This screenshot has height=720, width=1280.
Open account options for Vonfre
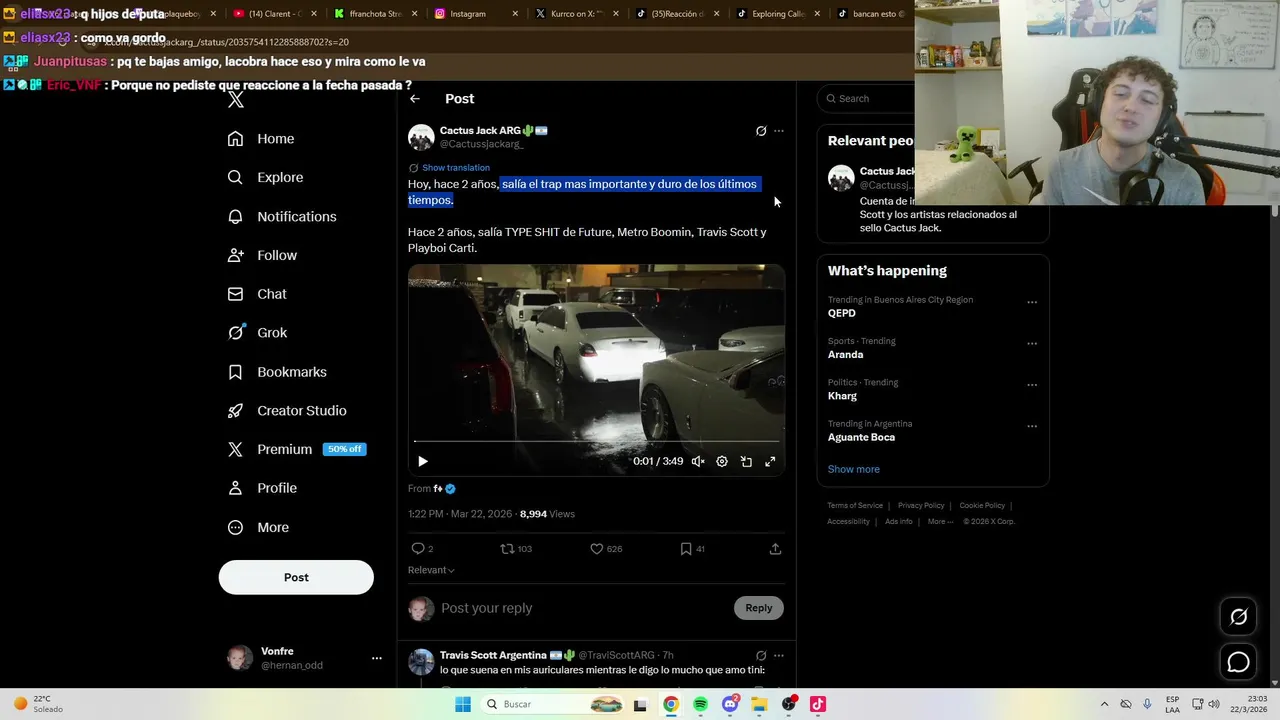coord(377,658)
